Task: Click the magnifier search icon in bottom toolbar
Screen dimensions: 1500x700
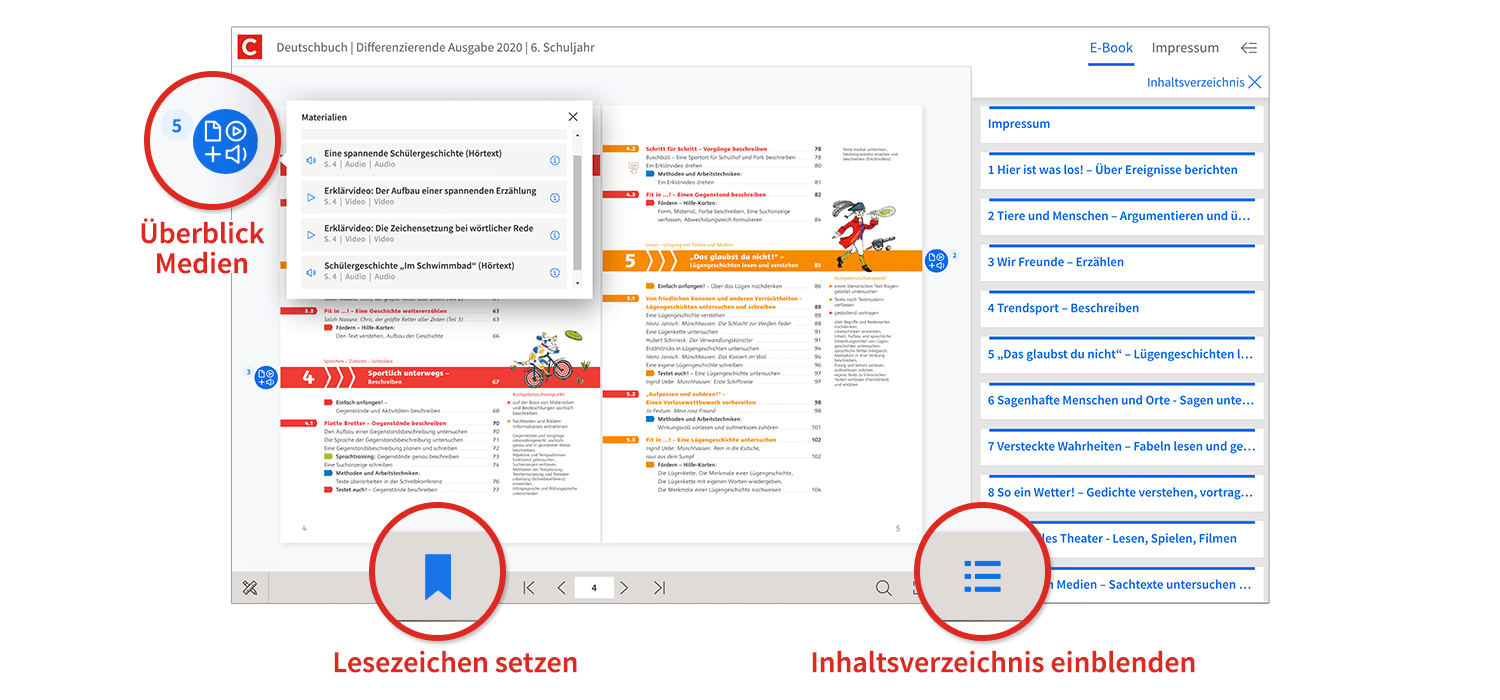Action: pos(883,588)
